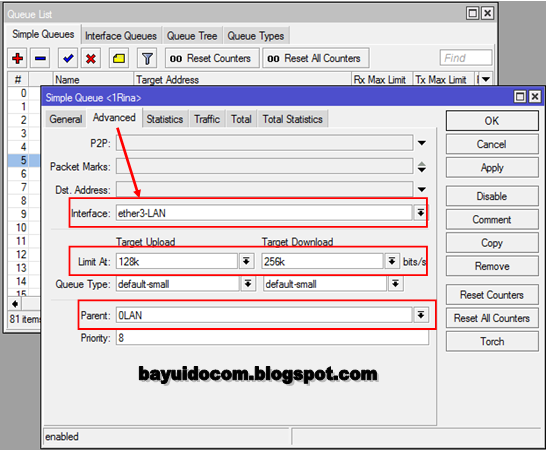This screenshot has width=547, height=450.
Task: Click the Comment button
Action: point(492,219)
